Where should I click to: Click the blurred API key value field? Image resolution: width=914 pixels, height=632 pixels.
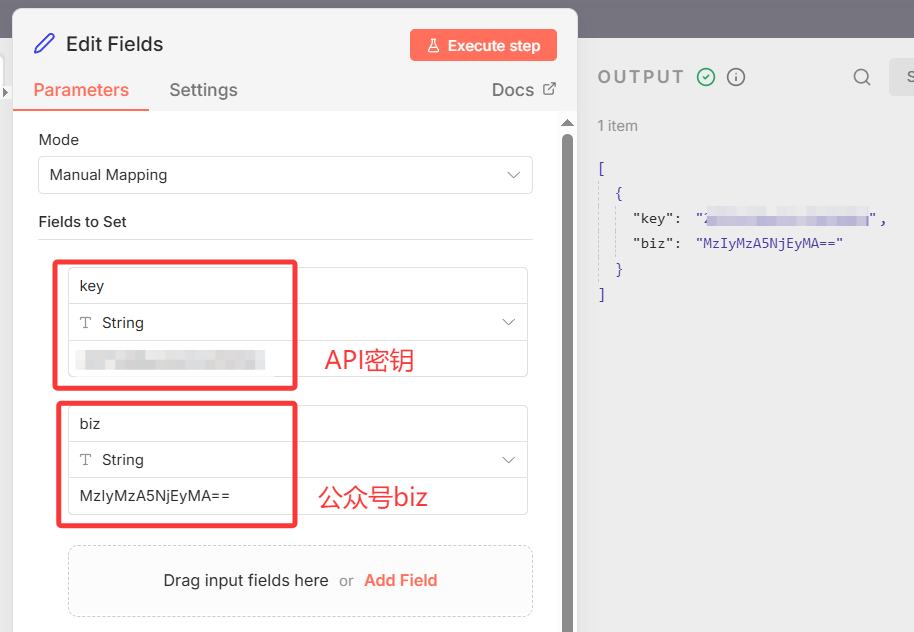click(x=297, y=359)
